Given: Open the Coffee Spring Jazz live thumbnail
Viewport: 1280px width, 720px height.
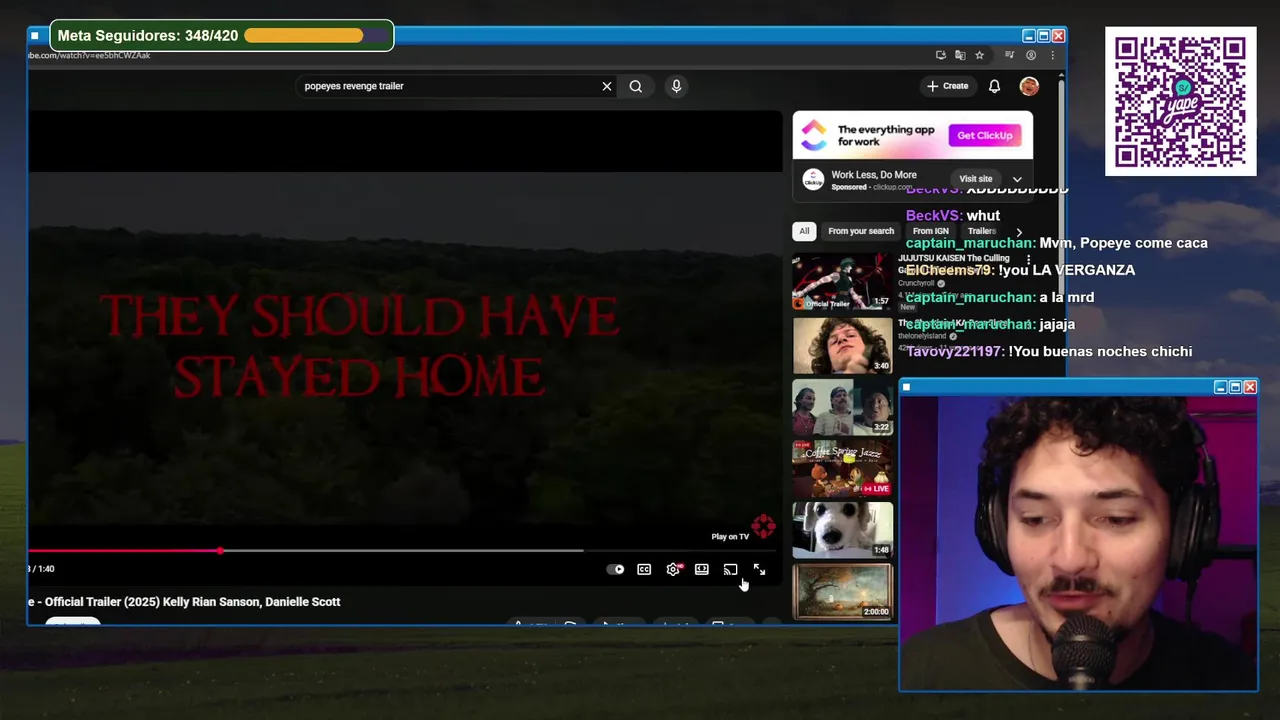Looking at the screenshot, I should click(842, 468).
